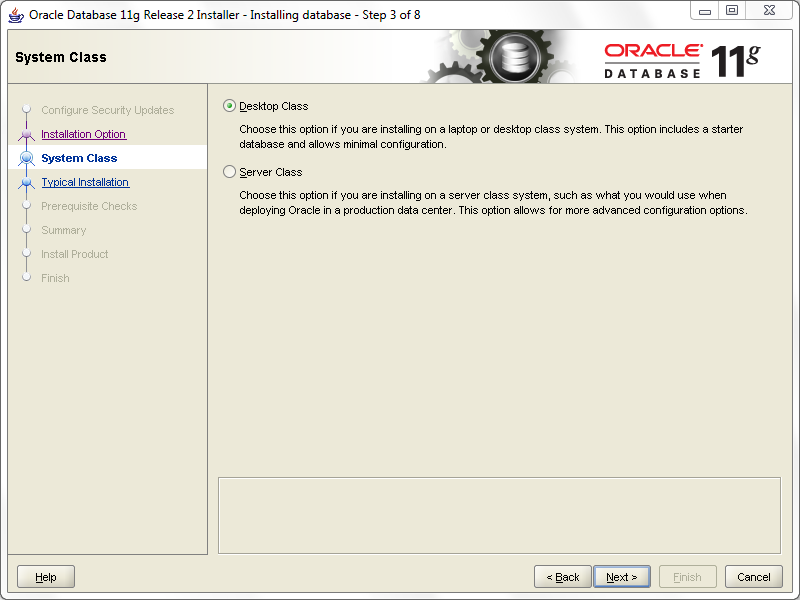
Task: Click the Back button
Action: click(x=563, y=577)
